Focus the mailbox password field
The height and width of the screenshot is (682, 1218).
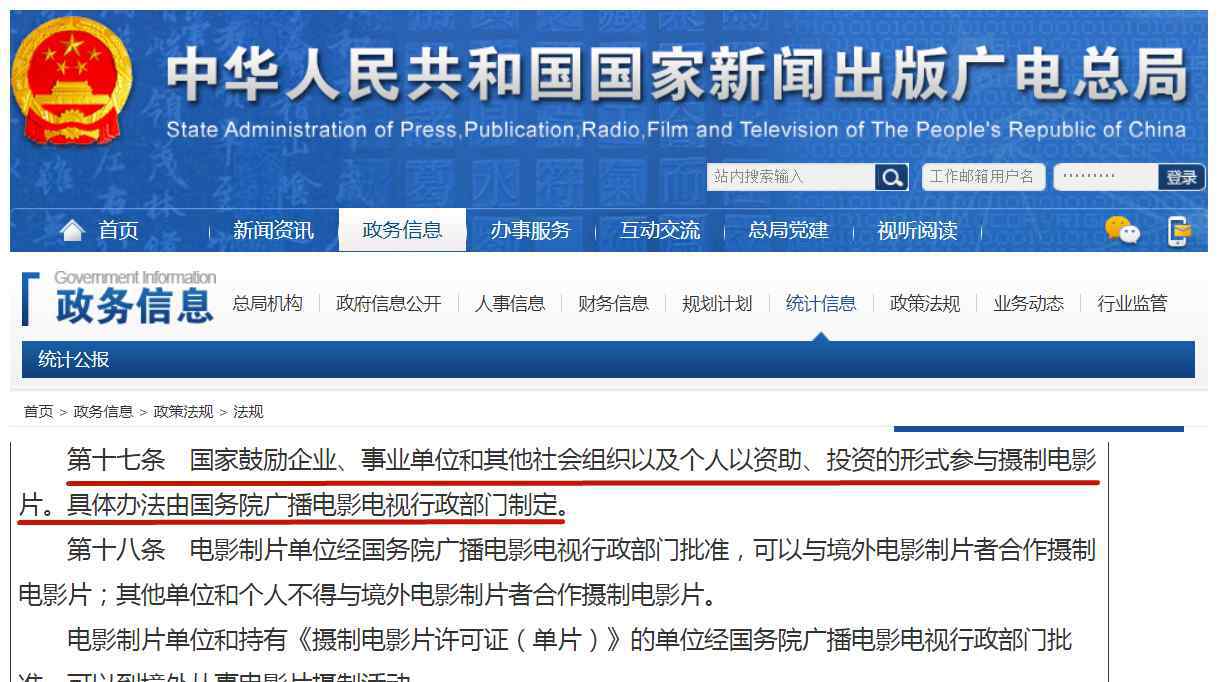coord(1105,177)
